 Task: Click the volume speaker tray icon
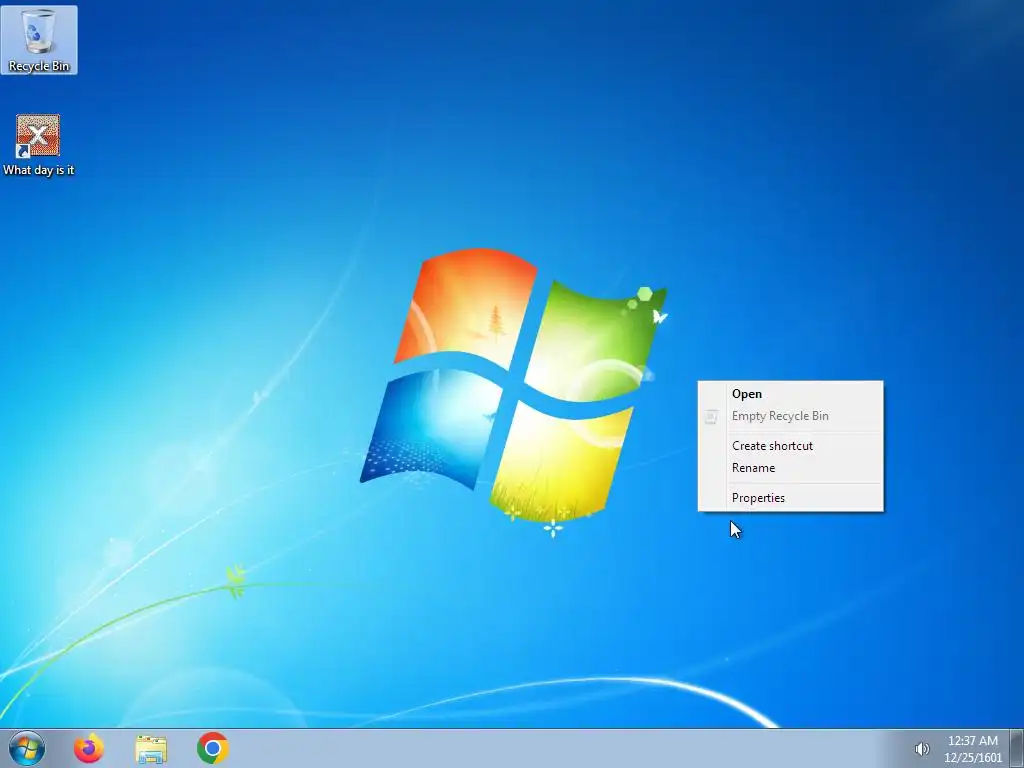point(921,749)
